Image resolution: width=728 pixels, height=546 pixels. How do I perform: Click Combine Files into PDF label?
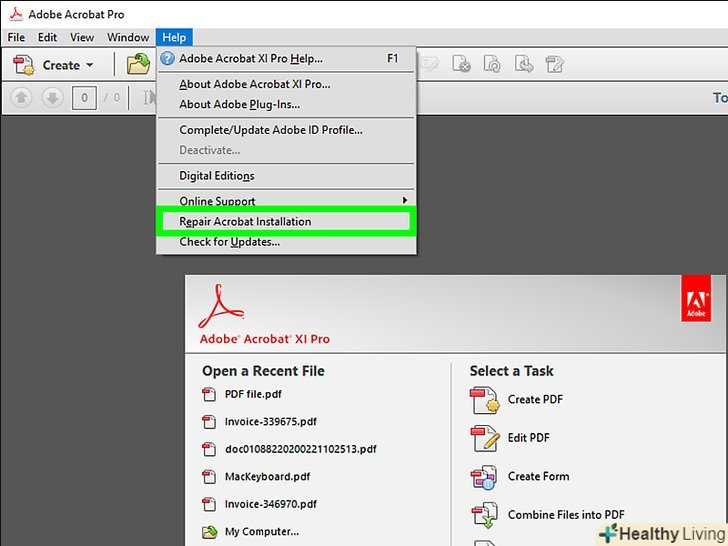point(566,514)
